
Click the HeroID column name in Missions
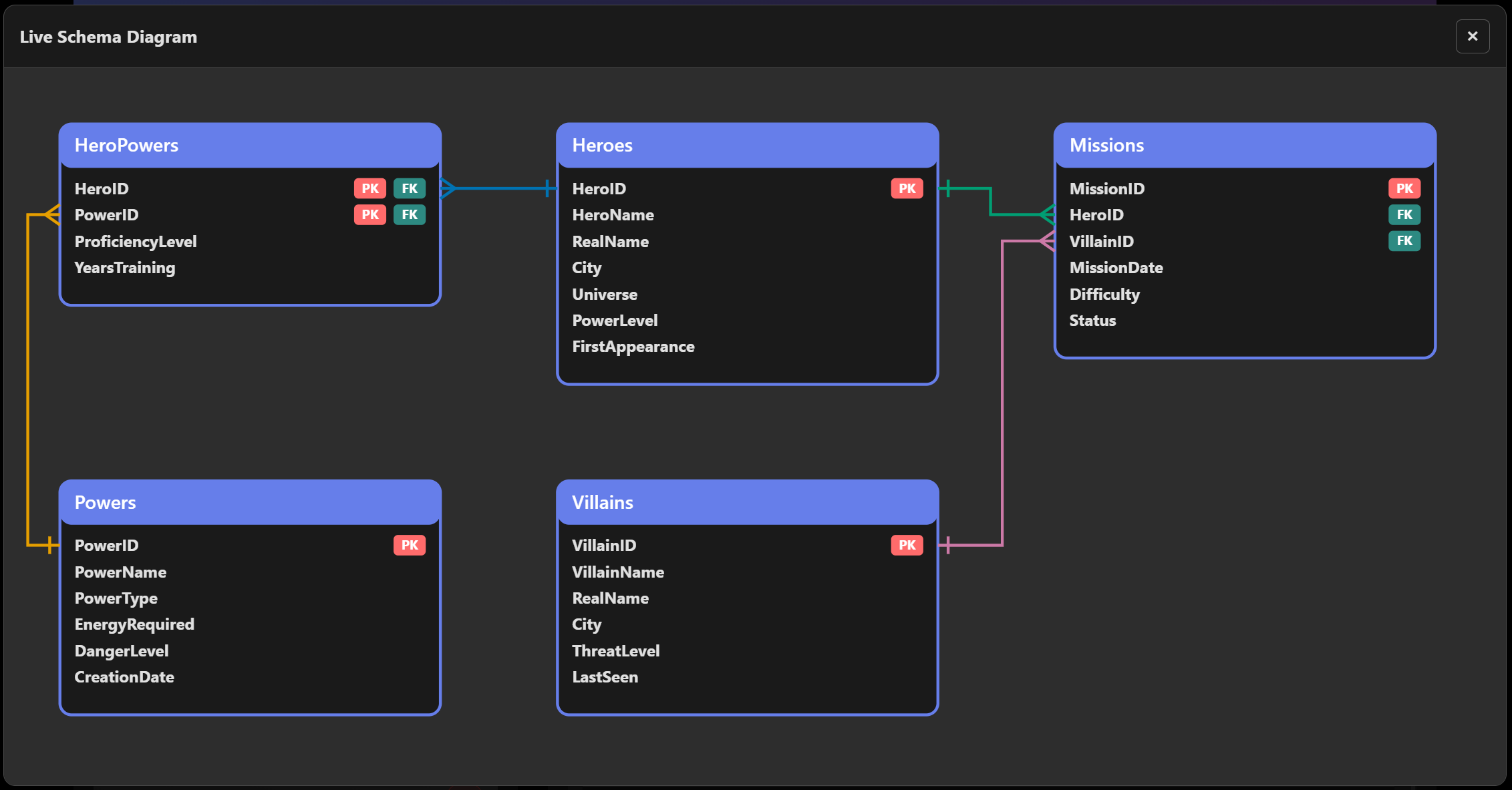click(1096, 215)
